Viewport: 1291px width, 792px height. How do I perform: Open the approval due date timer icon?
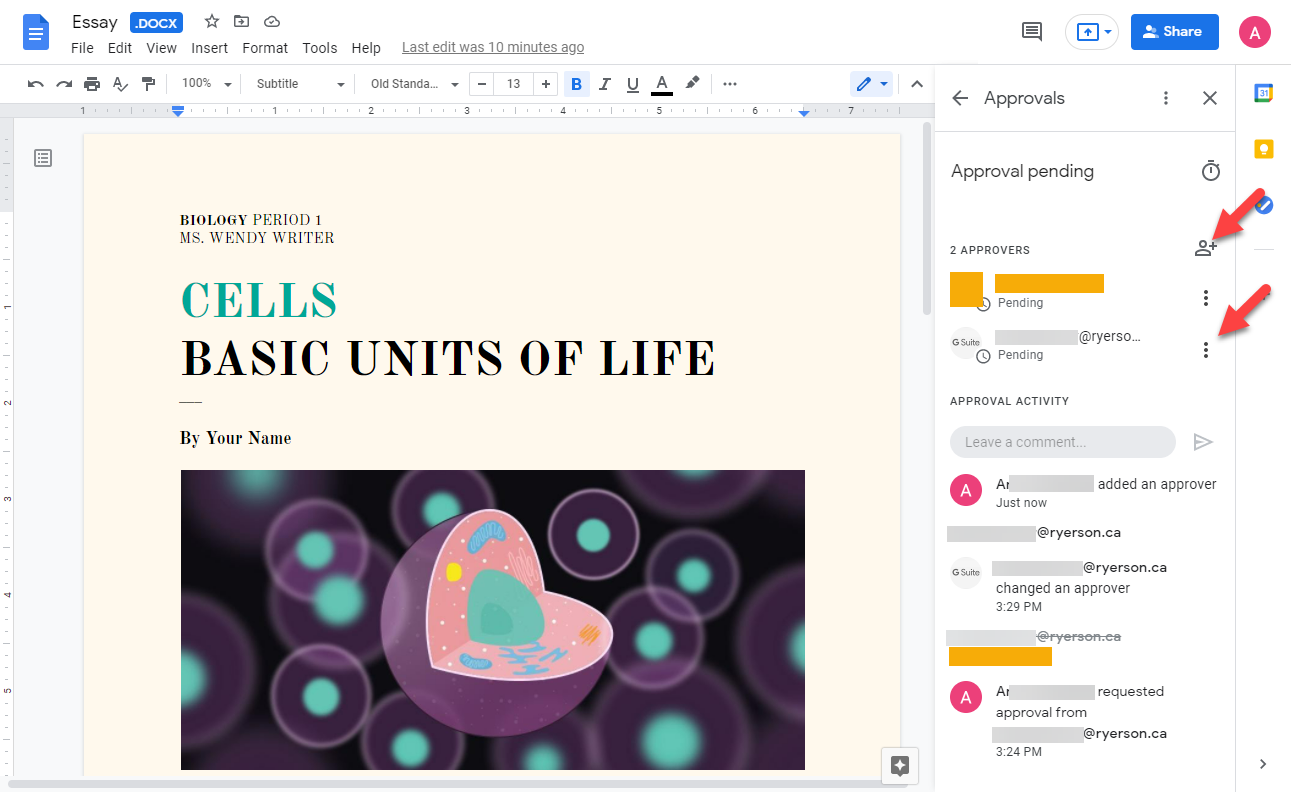(x=1210, y=171)
